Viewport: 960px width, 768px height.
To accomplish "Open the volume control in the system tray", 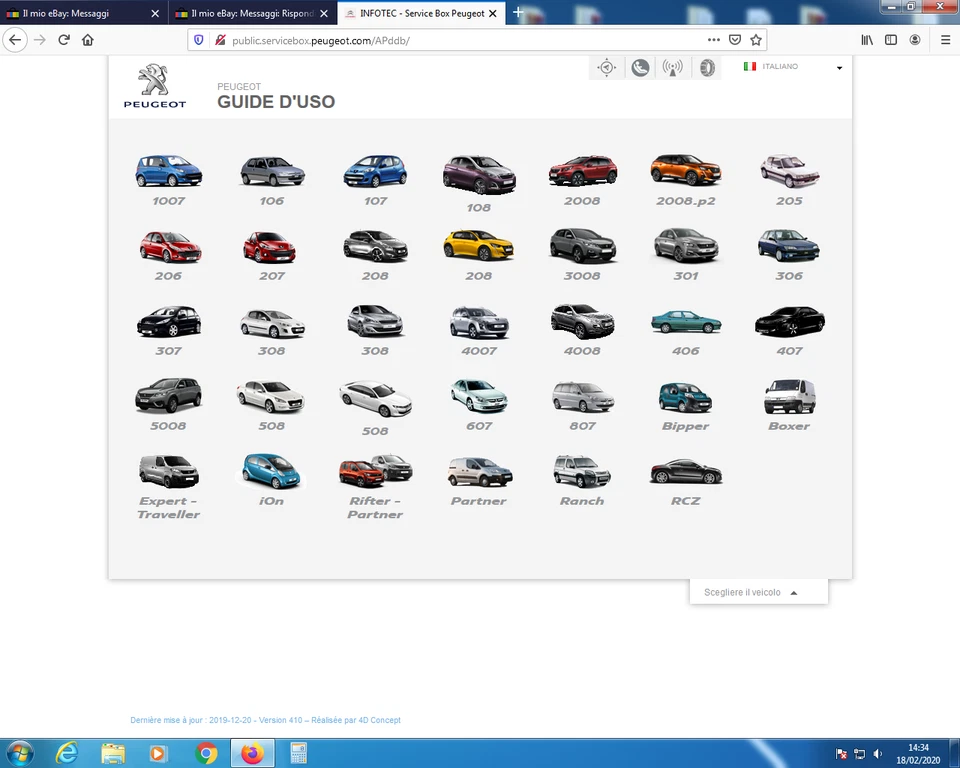I will pyautogui.click(x=877, y=753).
